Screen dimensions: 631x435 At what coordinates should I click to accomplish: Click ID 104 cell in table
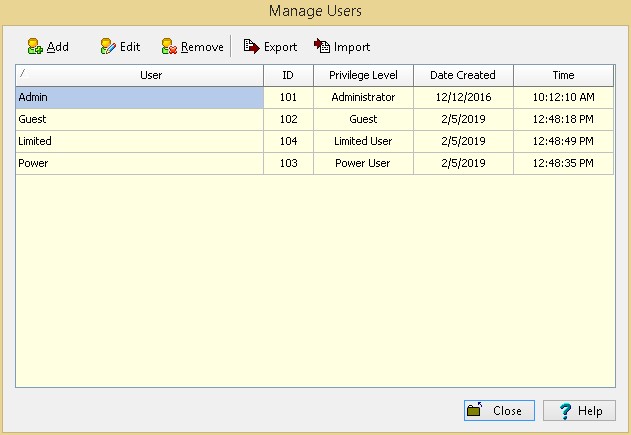[288, 141]
